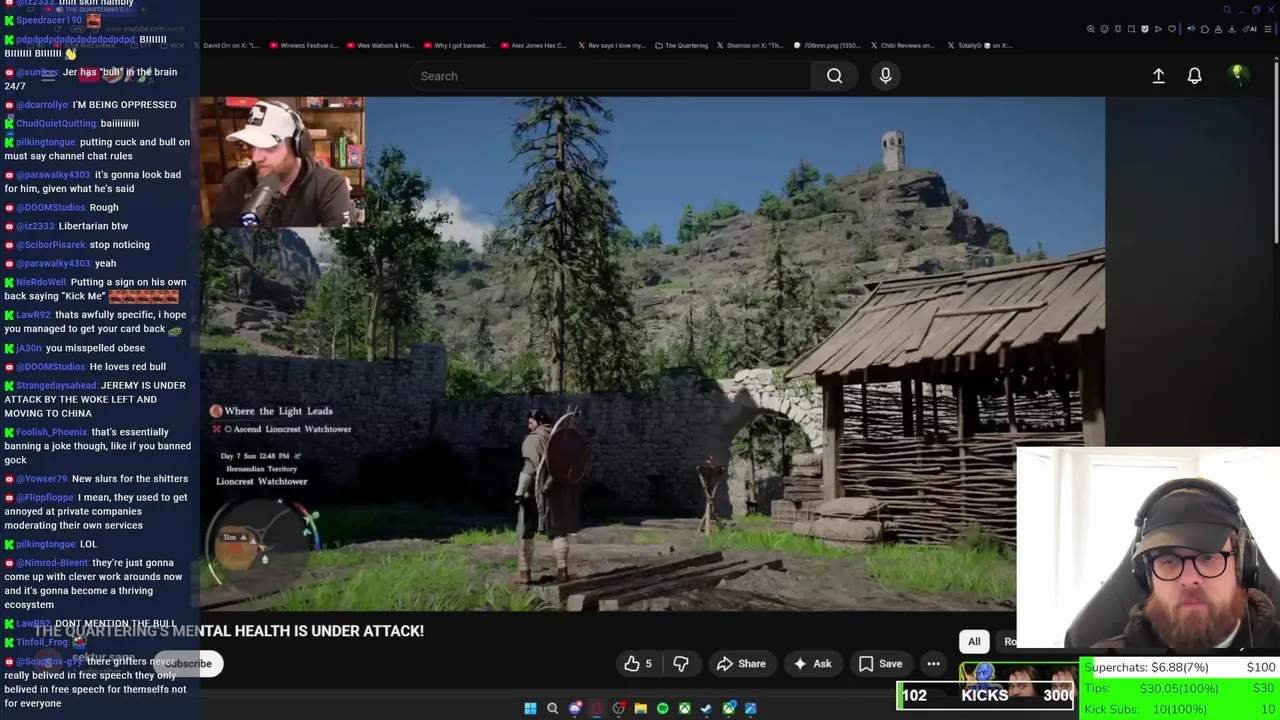Image resolution: width=1280 pixels, height=720 pixels.
Task: Open more actions three-dot menu
Action: pos(933,664)
